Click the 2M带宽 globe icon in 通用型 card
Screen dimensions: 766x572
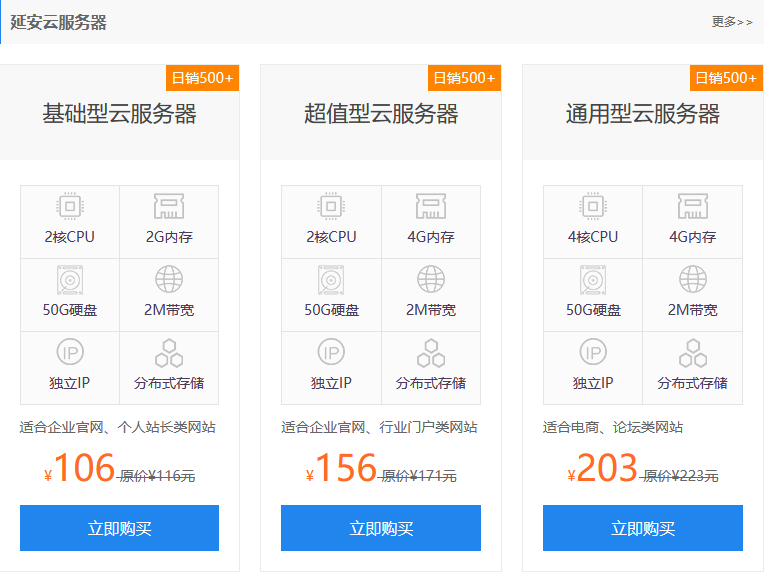pos(693,279)
